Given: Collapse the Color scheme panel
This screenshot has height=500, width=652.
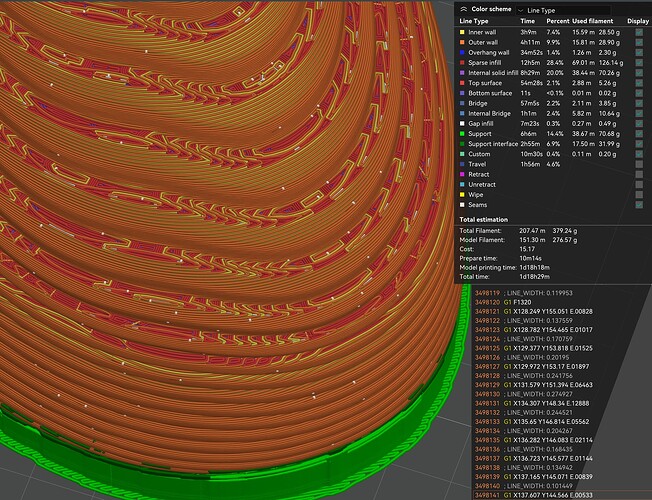Looking at the screenshot, I should (464, 9).
